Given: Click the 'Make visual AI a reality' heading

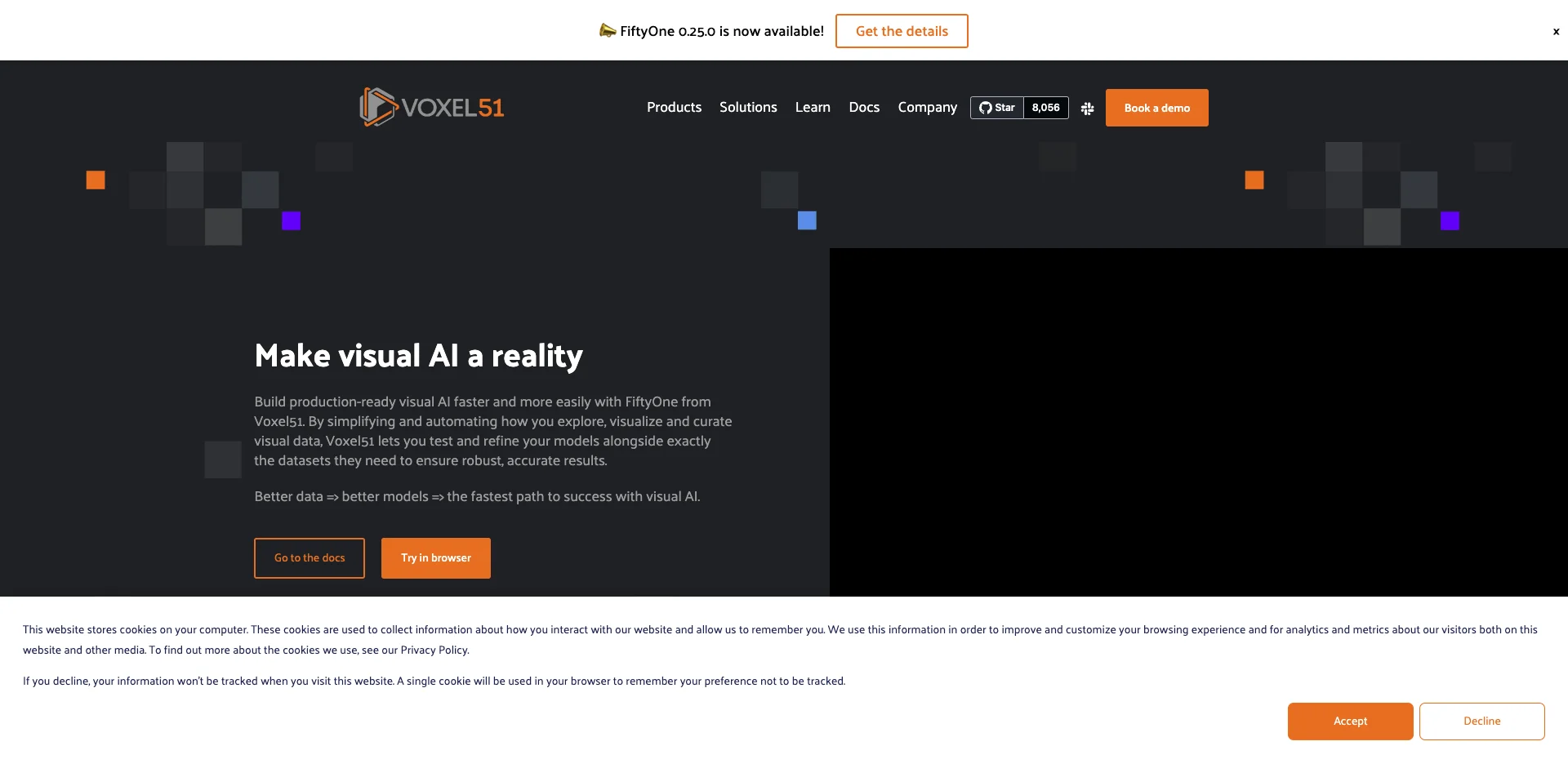Looking at the screenshot, I should tap(418, 356).
